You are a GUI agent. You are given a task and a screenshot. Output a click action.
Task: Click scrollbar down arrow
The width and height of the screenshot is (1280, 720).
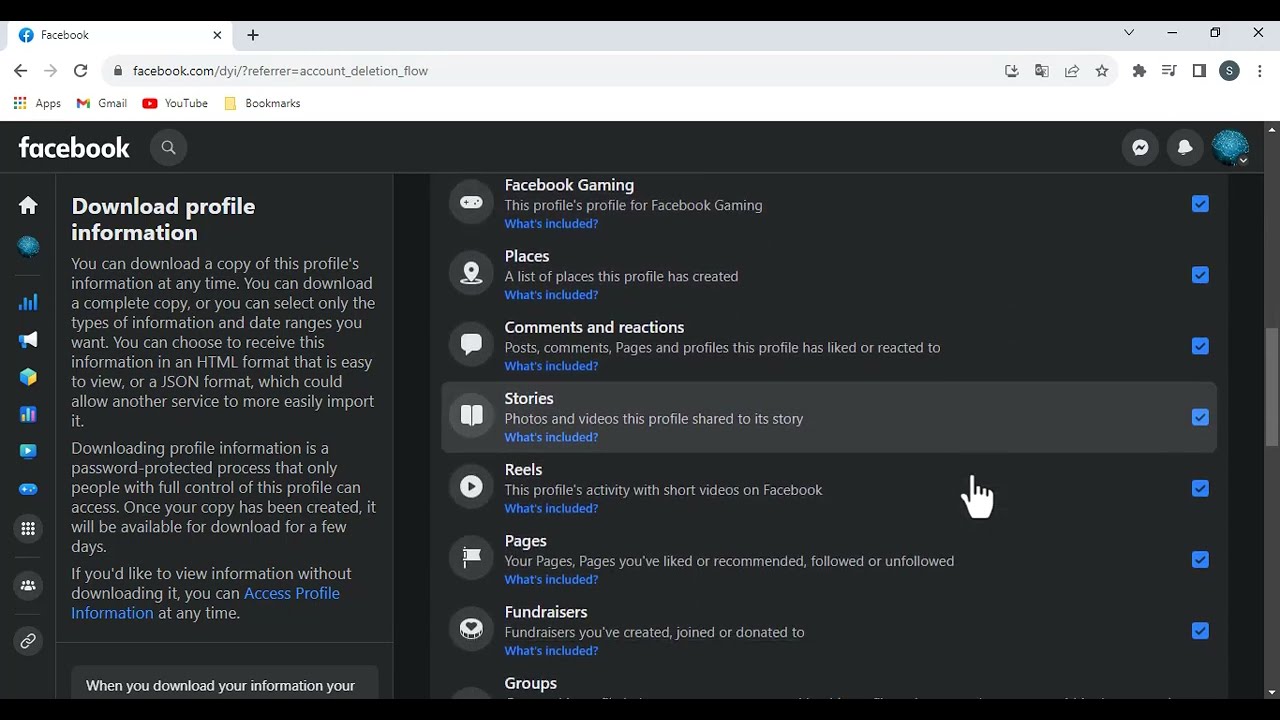point(1272,692)
